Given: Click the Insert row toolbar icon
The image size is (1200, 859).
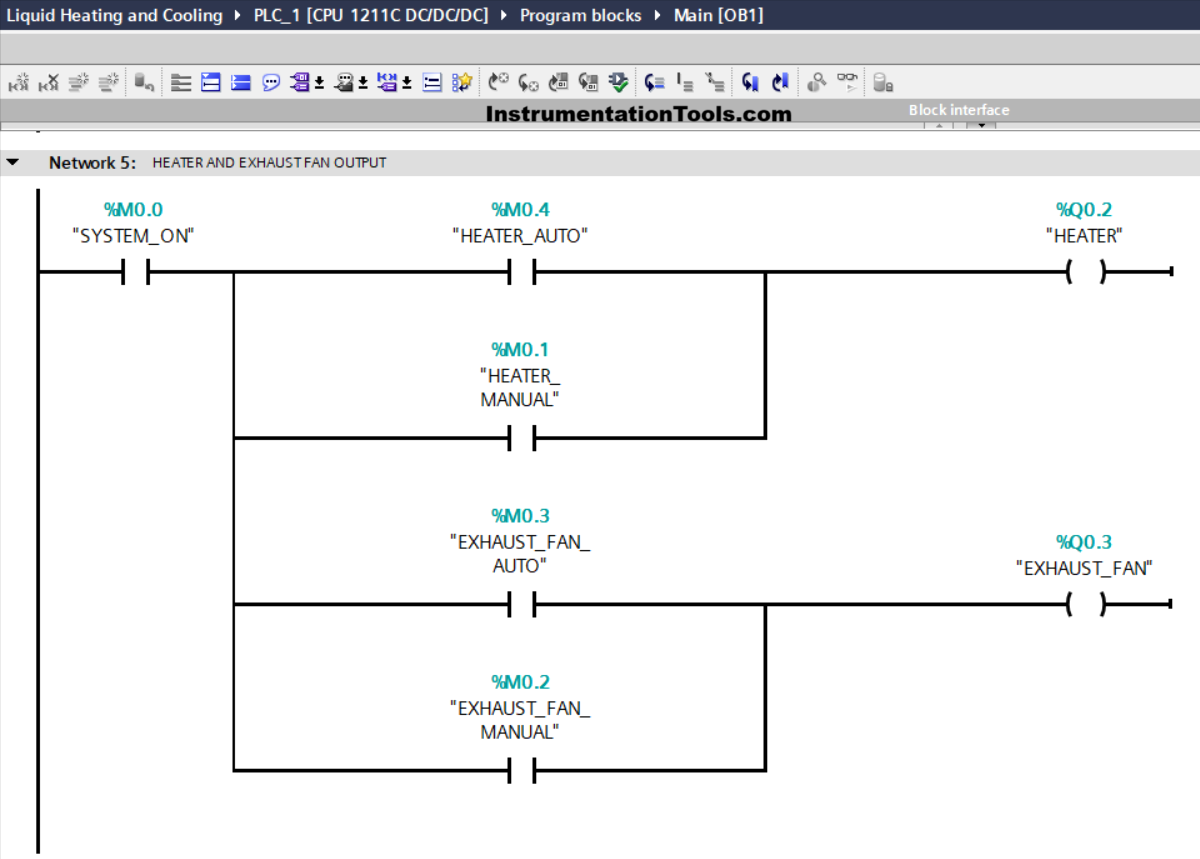Looking at the screenshot, I should click(x=80, y=83).
